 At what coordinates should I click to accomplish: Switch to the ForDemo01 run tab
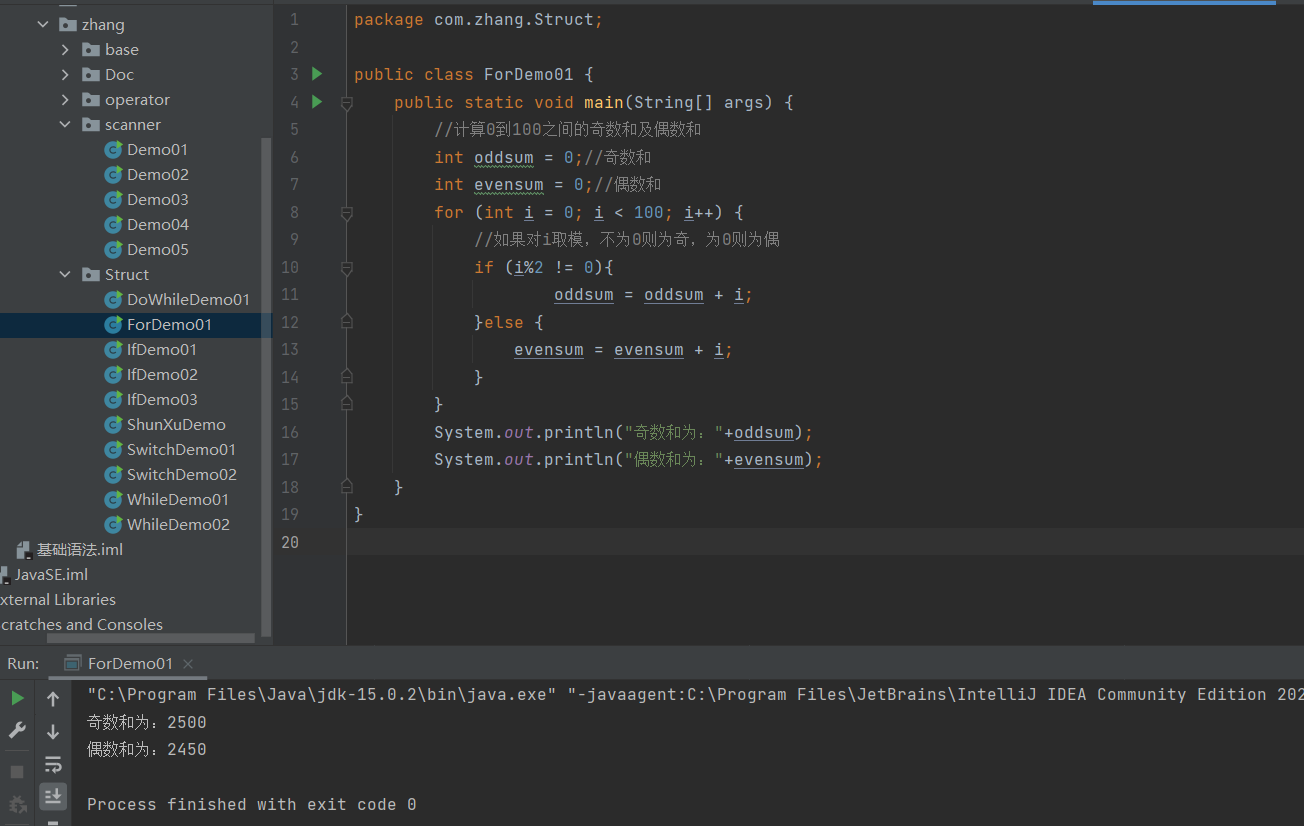(130, 663)
